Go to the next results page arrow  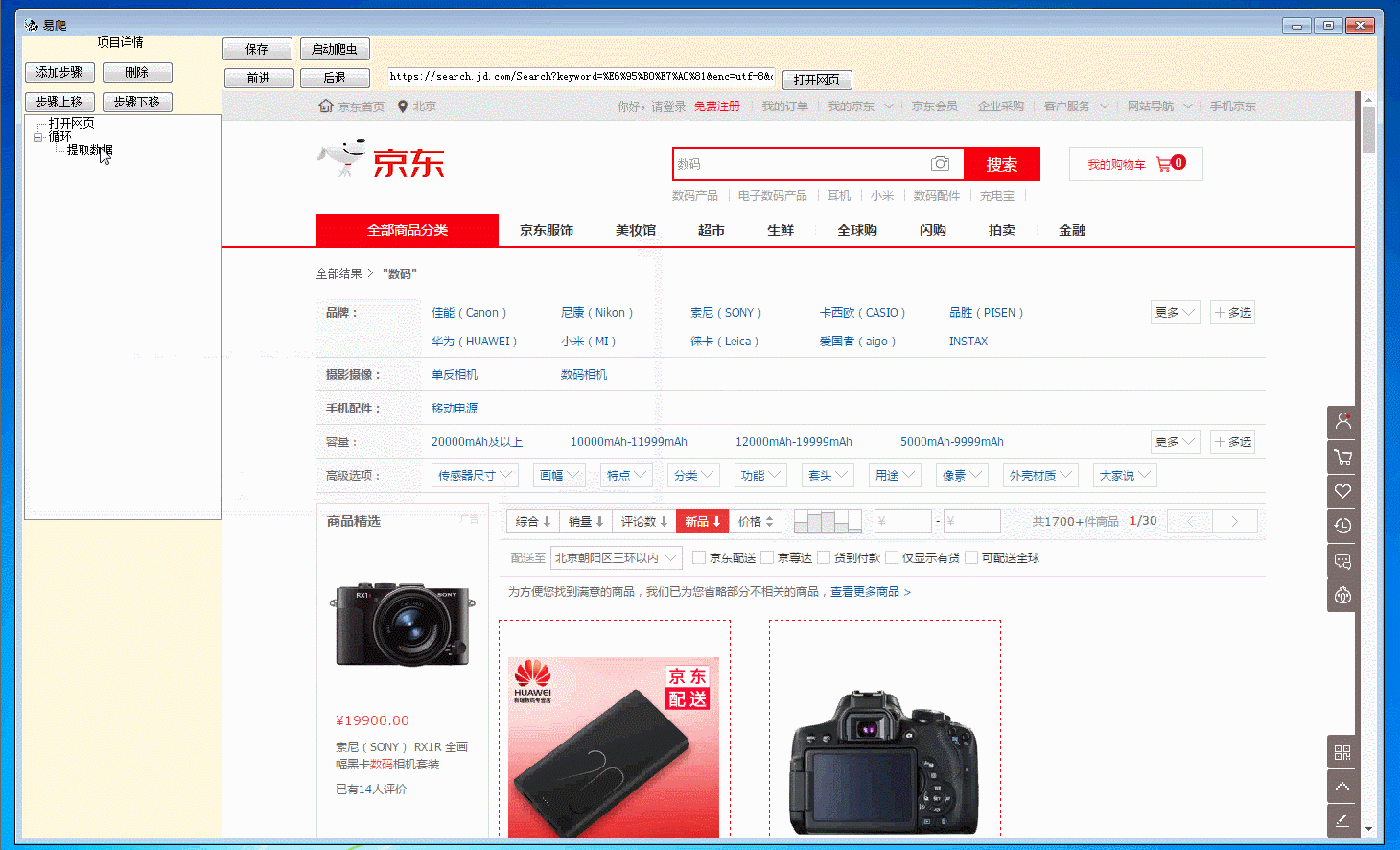[1235, 522]
